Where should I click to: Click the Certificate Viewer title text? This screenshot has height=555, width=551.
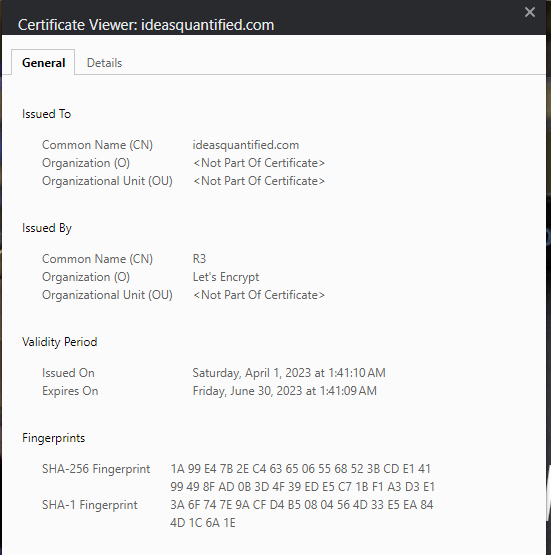[146, 25]
